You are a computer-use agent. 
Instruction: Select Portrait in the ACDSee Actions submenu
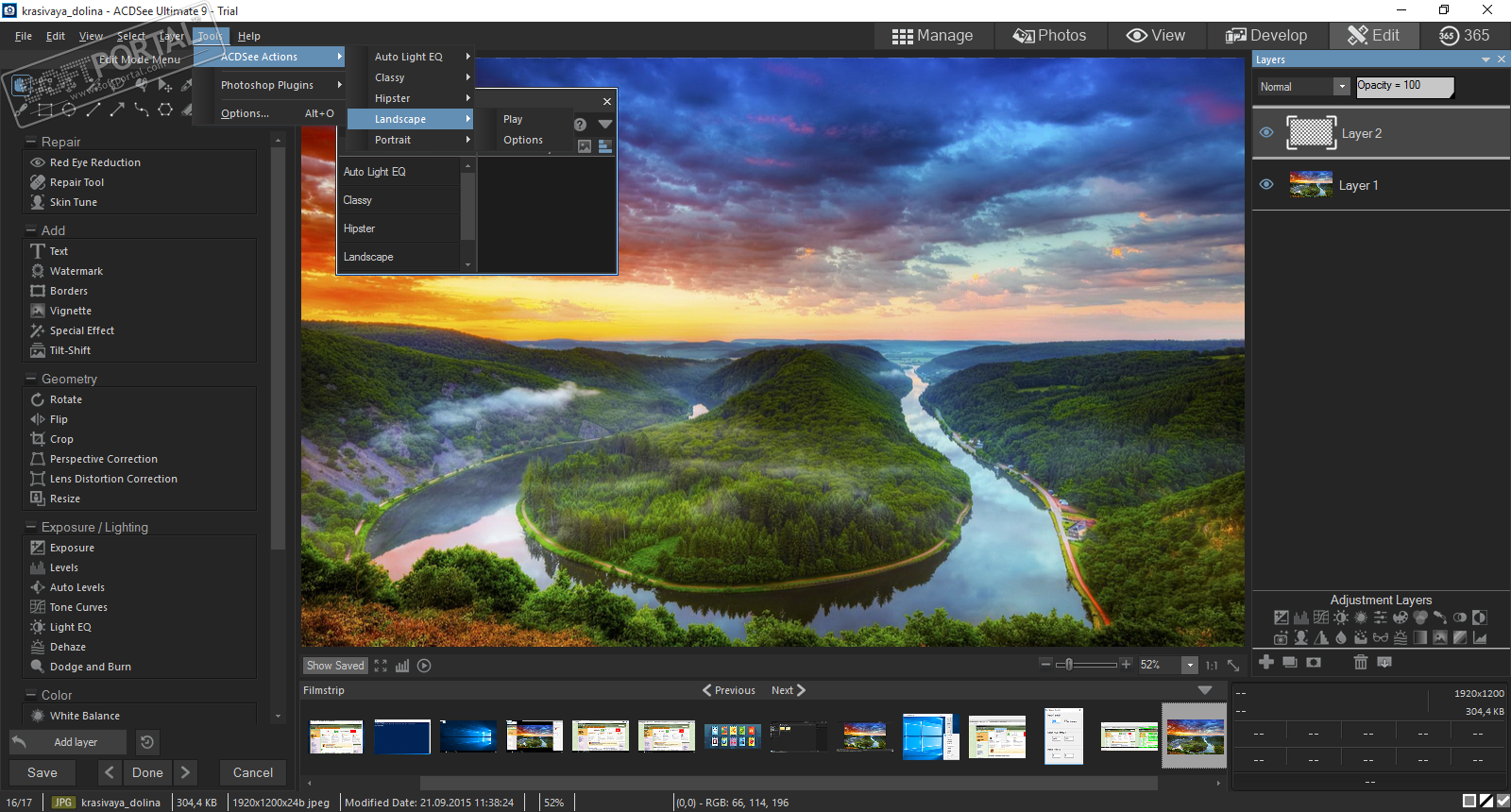click(393, 140)
